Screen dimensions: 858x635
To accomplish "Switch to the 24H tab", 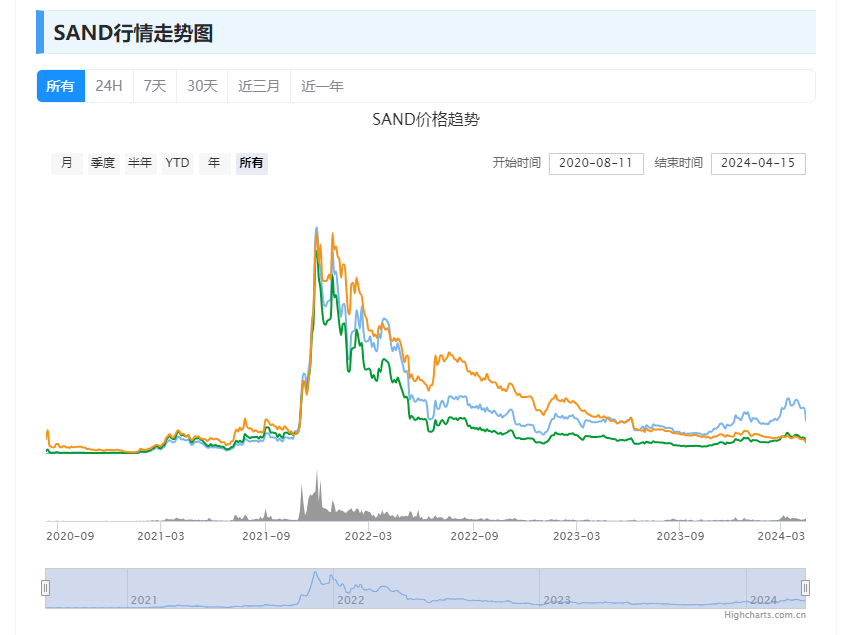I will pyautogui.click(x=109, y=86).
